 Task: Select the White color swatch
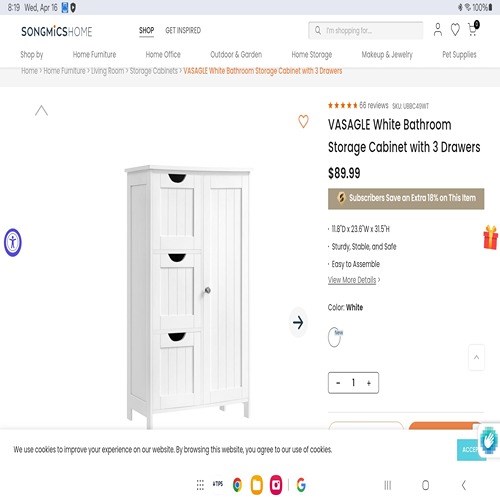click(334, 337)
